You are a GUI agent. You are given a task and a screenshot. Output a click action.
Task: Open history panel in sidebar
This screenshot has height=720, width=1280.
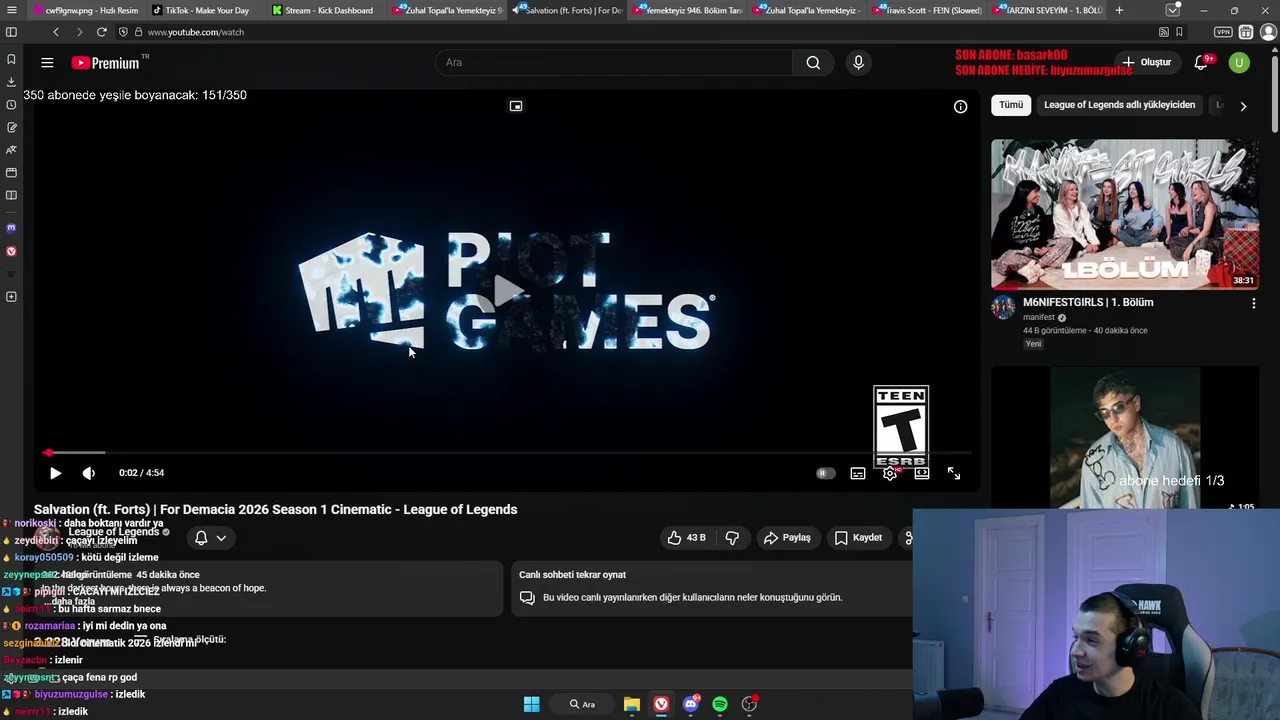click(x=11, y=105)
